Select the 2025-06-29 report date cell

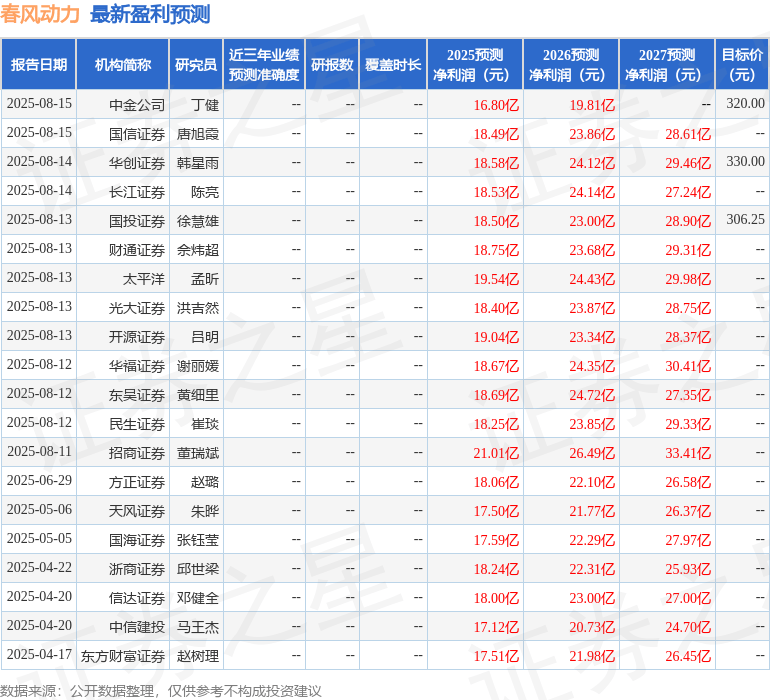click(39, 482)
